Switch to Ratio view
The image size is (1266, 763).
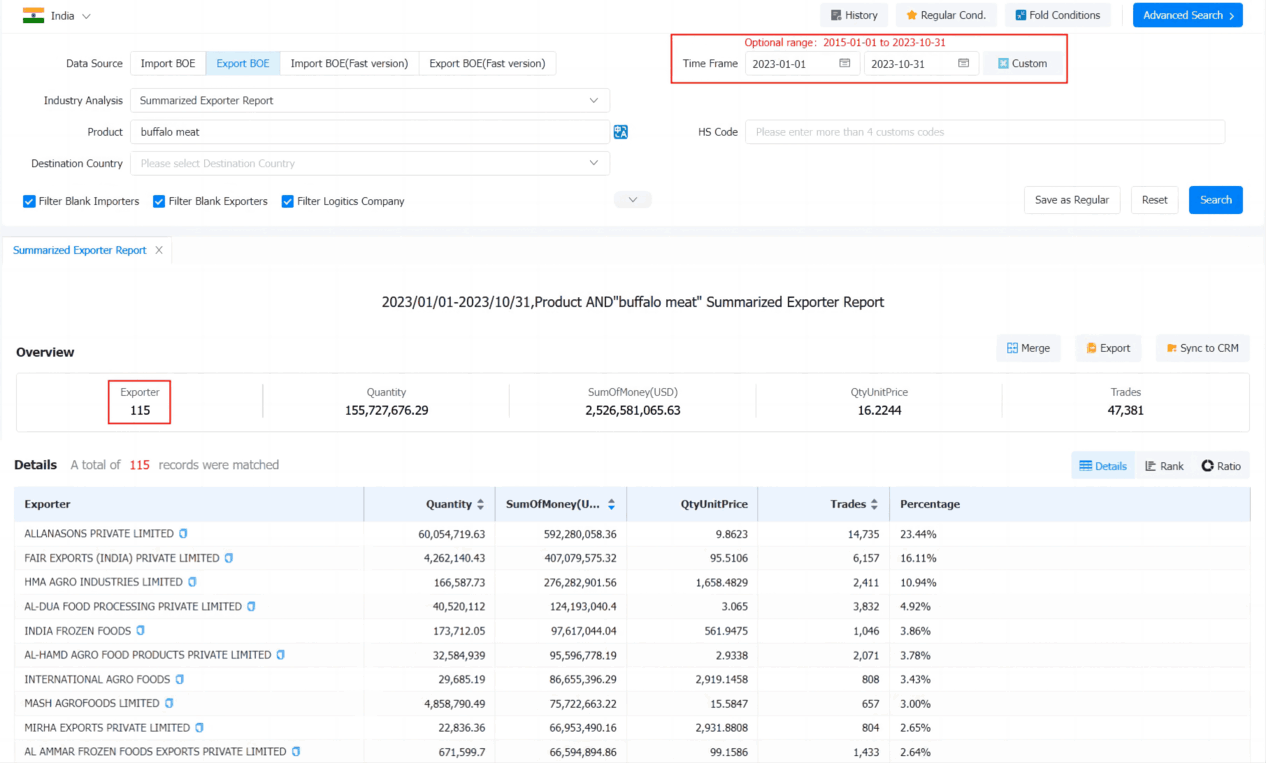pyautogui.click(x=1221, y=466)
